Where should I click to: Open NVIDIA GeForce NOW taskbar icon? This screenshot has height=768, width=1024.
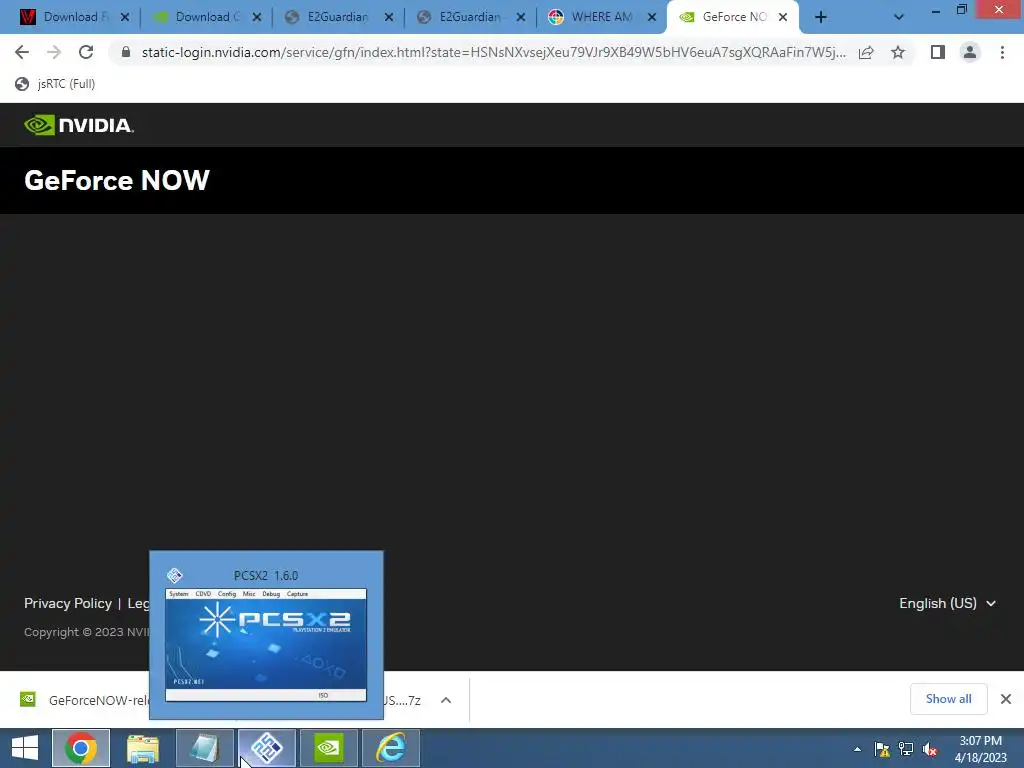point(328,748)
